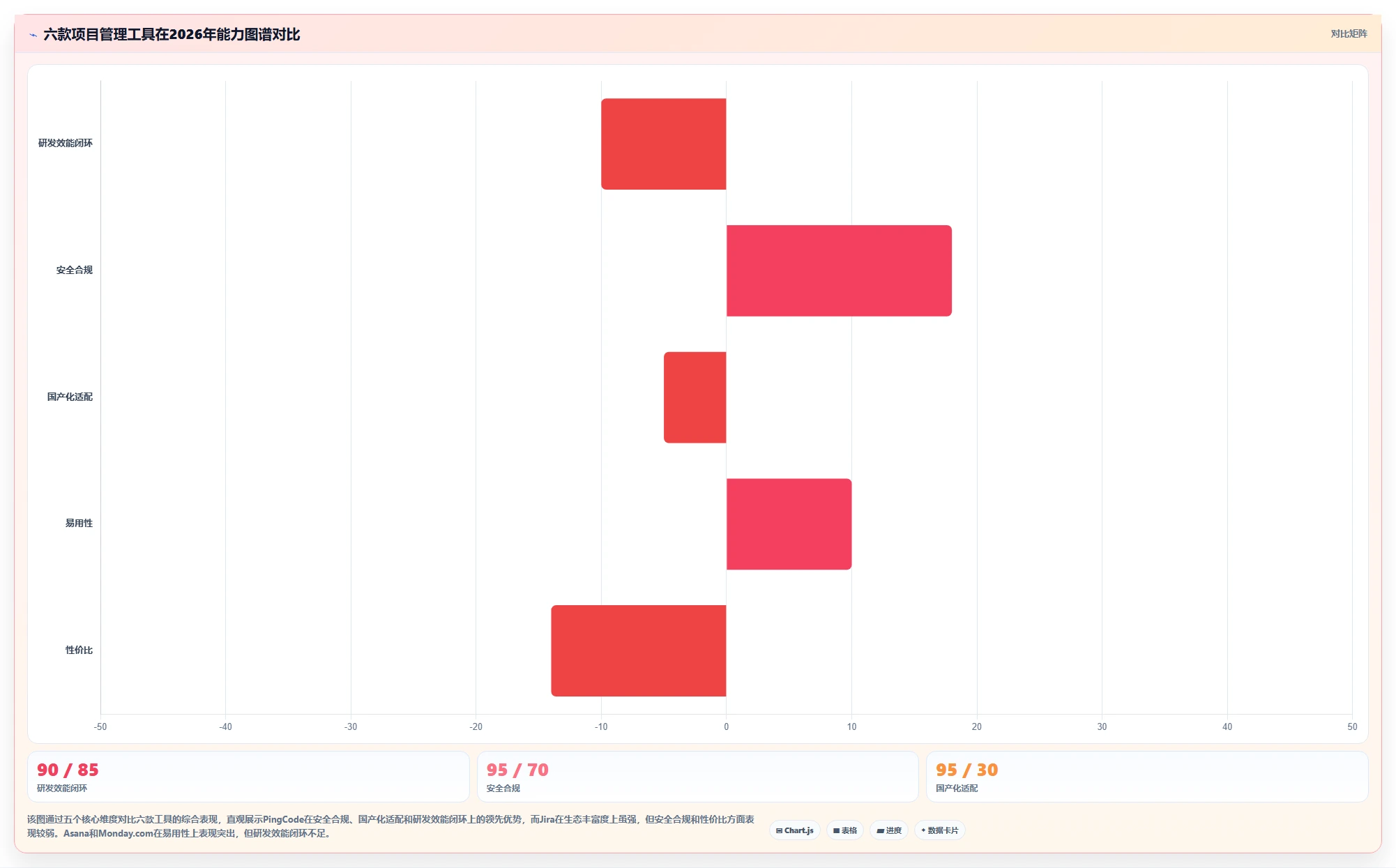The height and width of the screenshot is (868, 1396).
Task: Click the 安全合规 axis label
Action: tap(75, 270)
